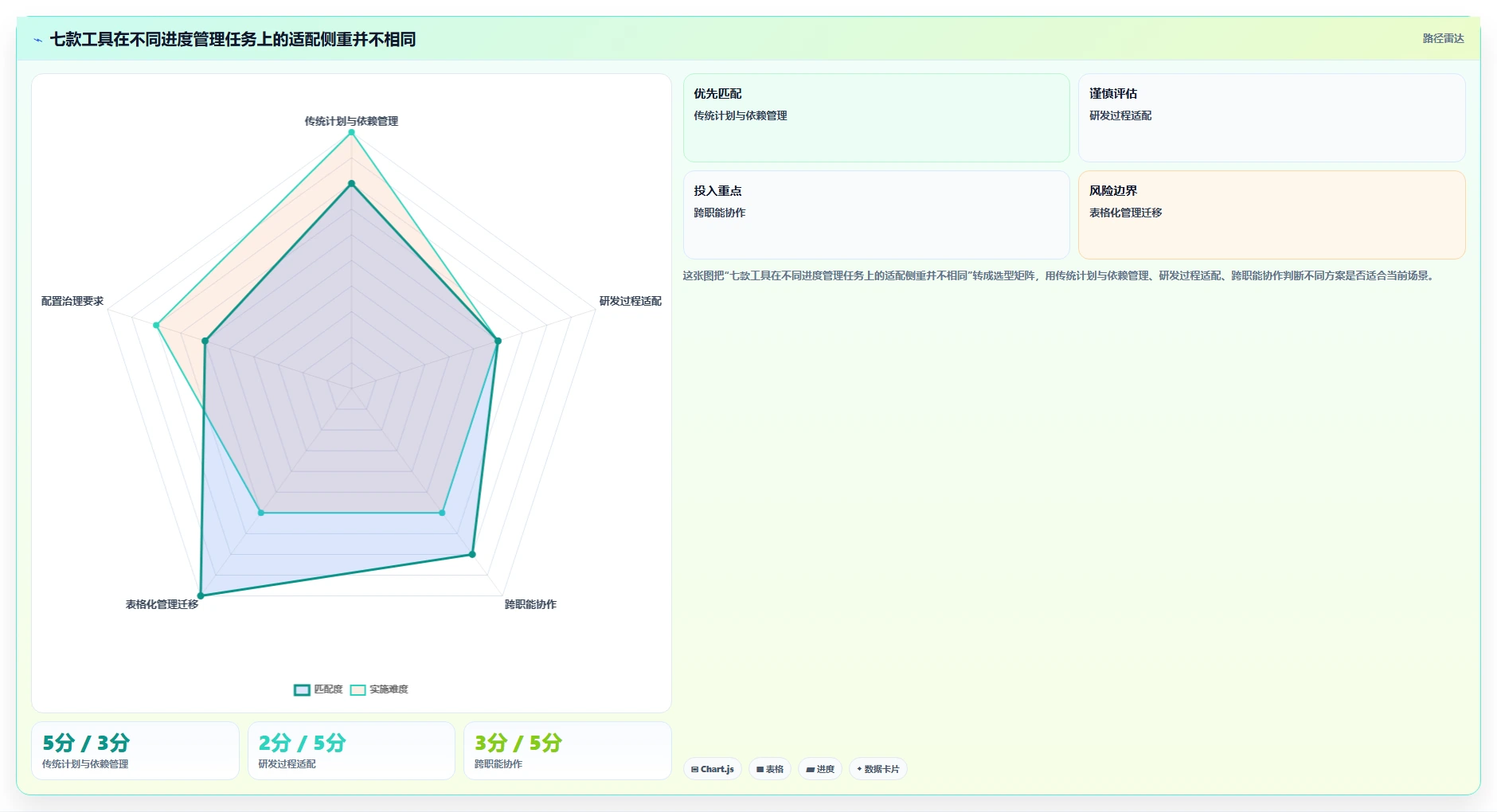Open the 谨慎评估 card

1272,118
